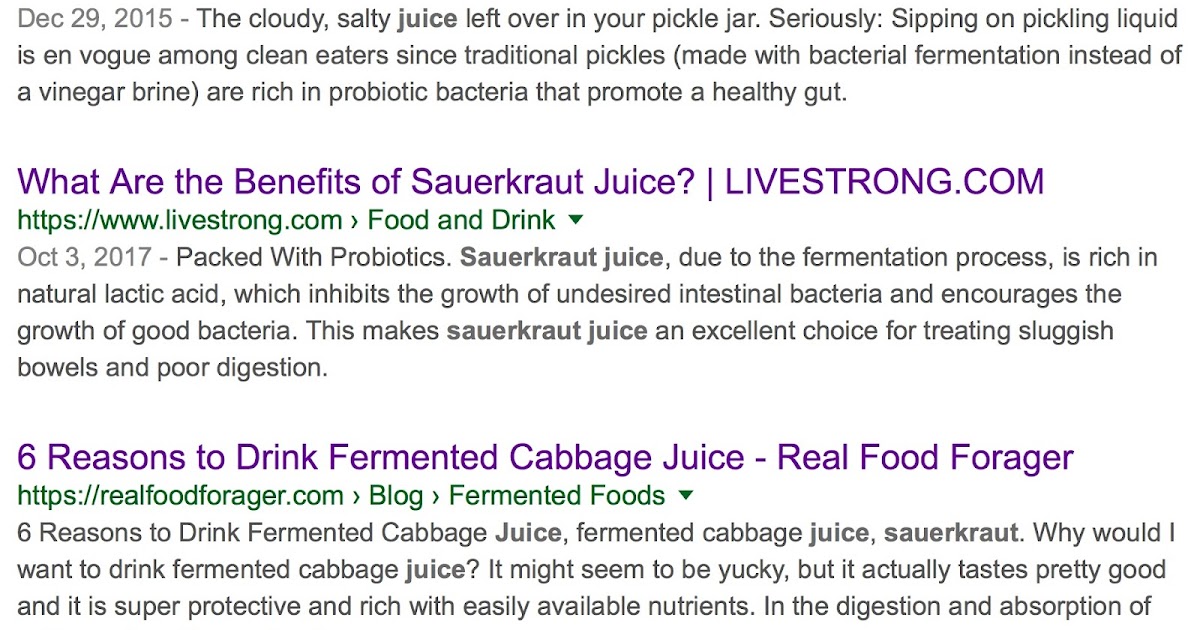Click the https://realfoodforager.com green URL
Viewport: 1200px width, 630px height.
click(x=180, y=495)
